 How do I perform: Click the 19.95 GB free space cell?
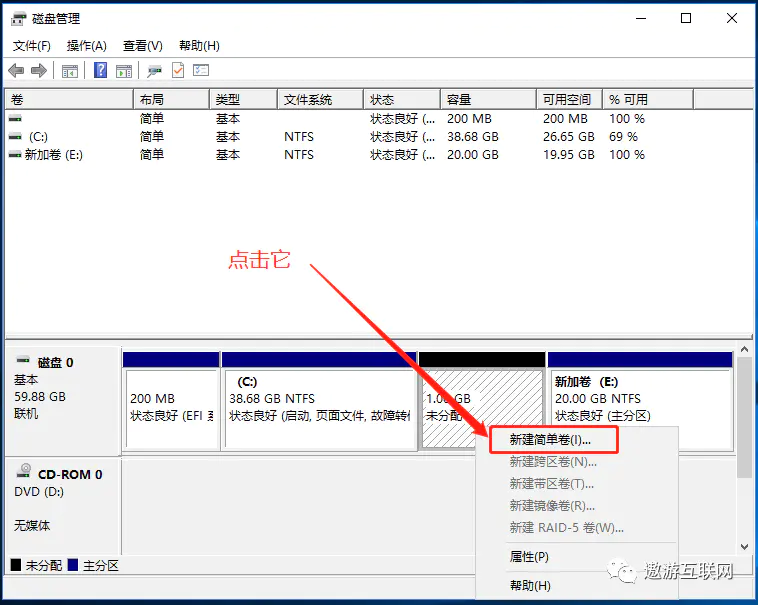(x=568, y=155)
